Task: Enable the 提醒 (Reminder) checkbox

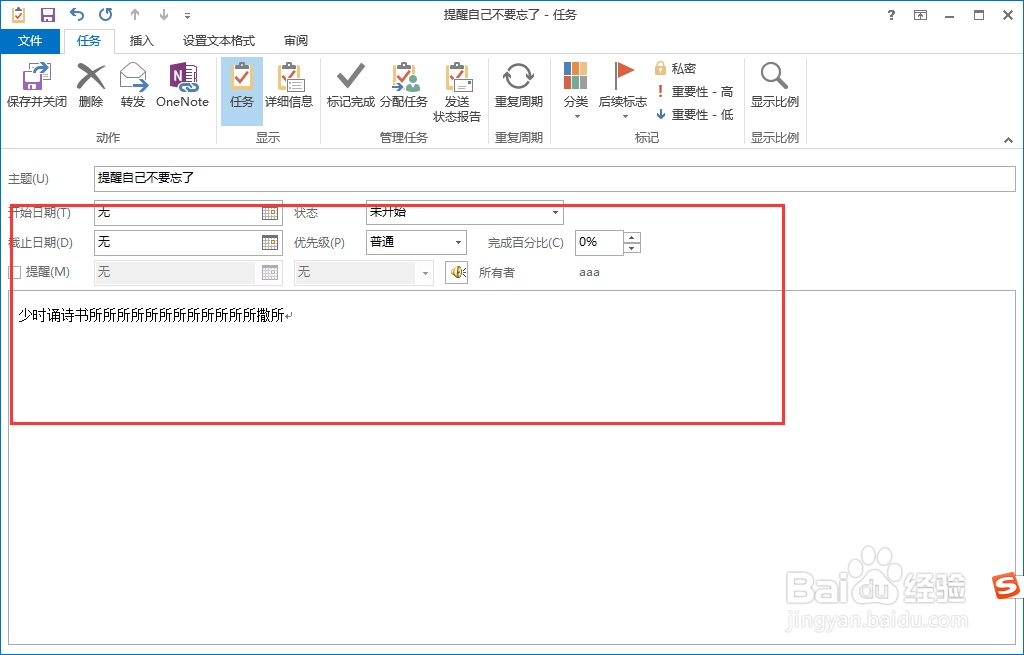Action: (14, 271)
